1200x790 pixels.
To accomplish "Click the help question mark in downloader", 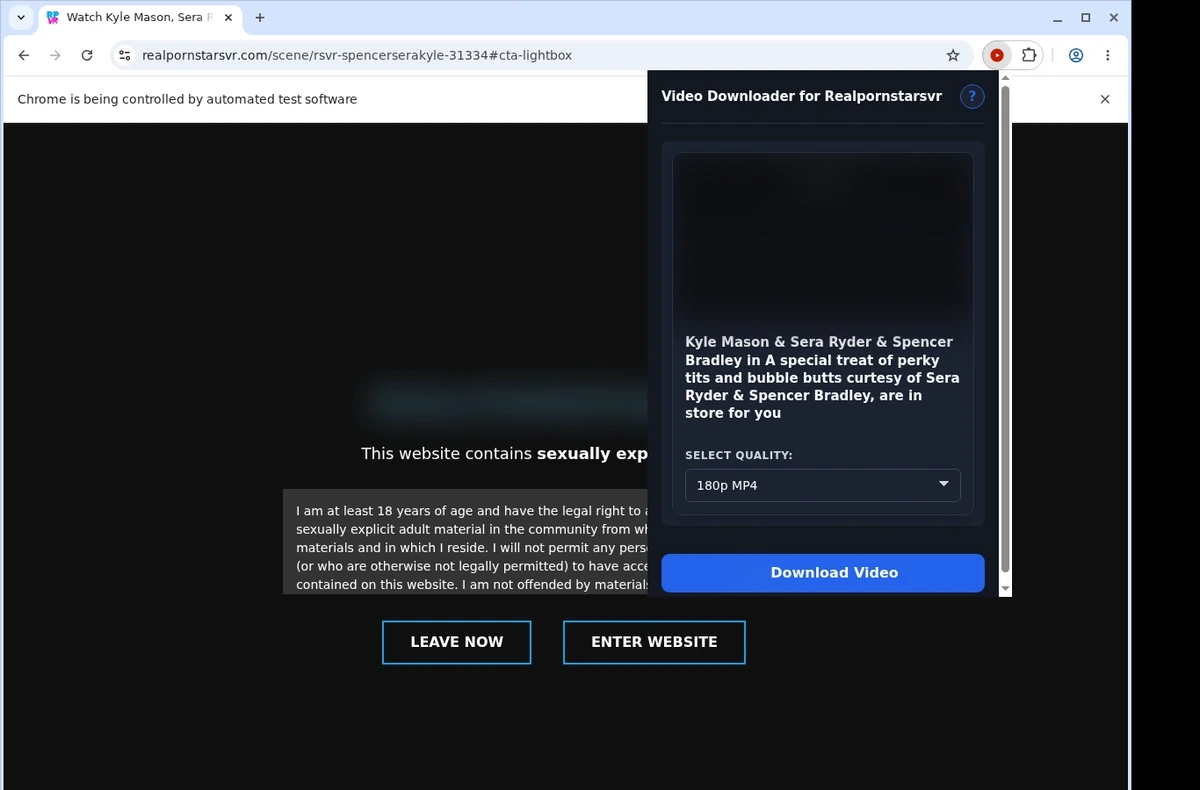I will [972, 97].
